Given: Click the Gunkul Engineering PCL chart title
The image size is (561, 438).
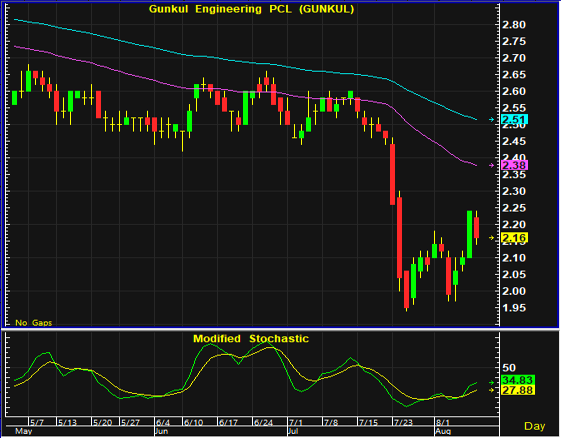Looking at the screenshot, I should point(251,9).
